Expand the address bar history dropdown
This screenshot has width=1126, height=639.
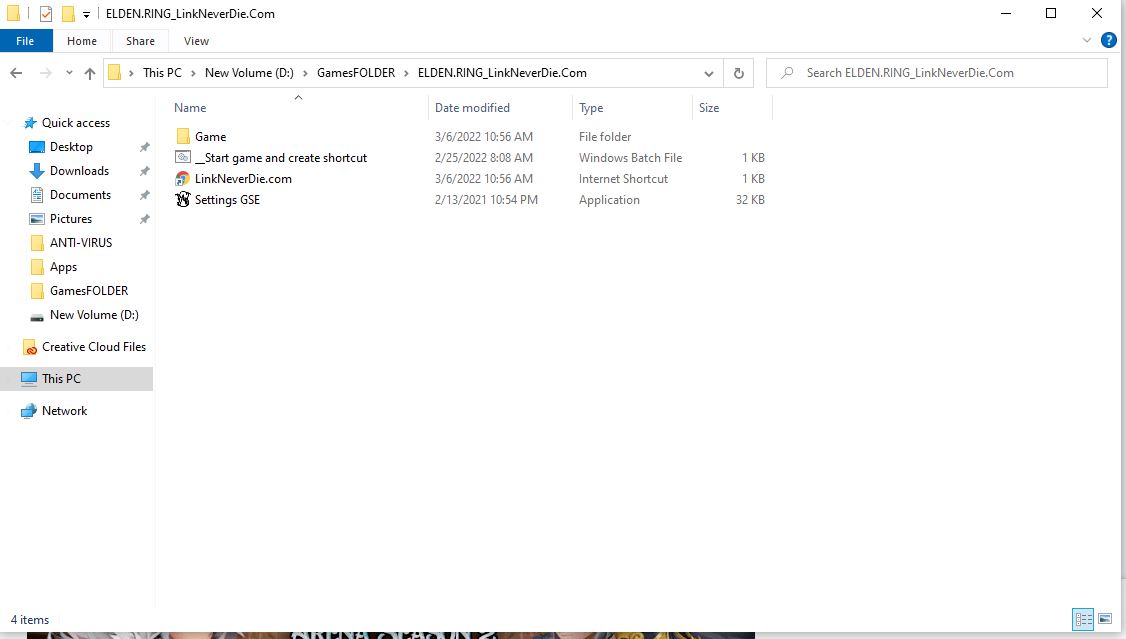pyautogui.click(x=709, y=73)
